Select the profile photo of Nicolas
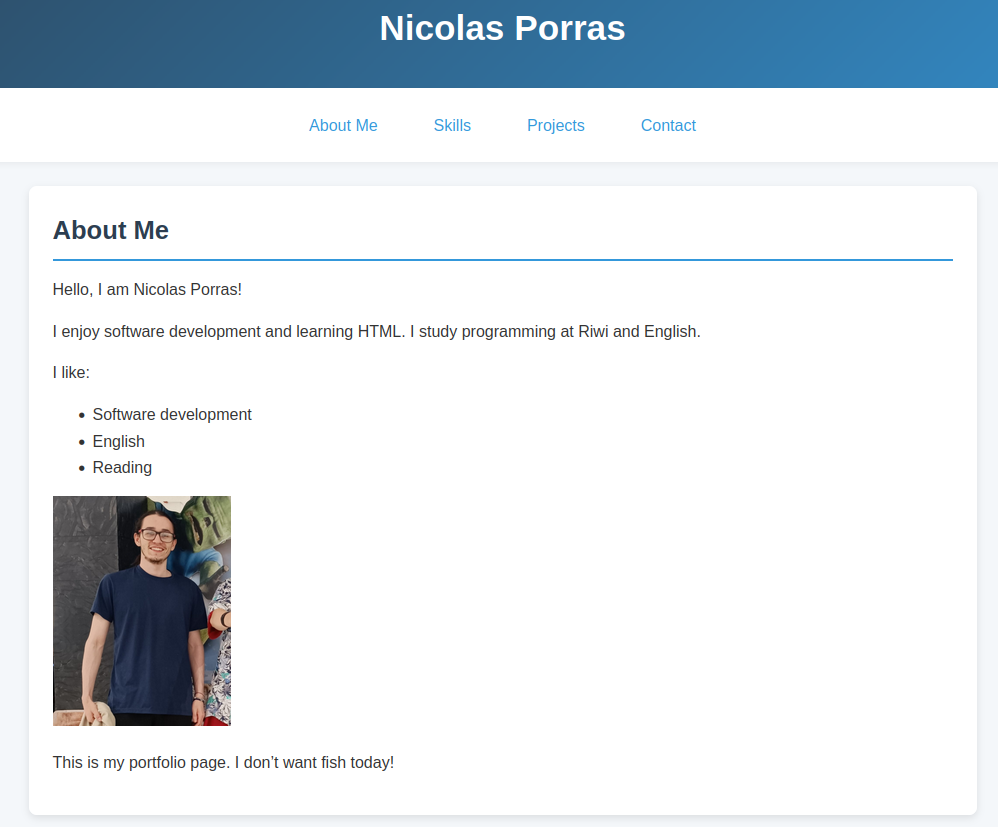The width and height of the screenshot is (998, 827). [141, 610]
